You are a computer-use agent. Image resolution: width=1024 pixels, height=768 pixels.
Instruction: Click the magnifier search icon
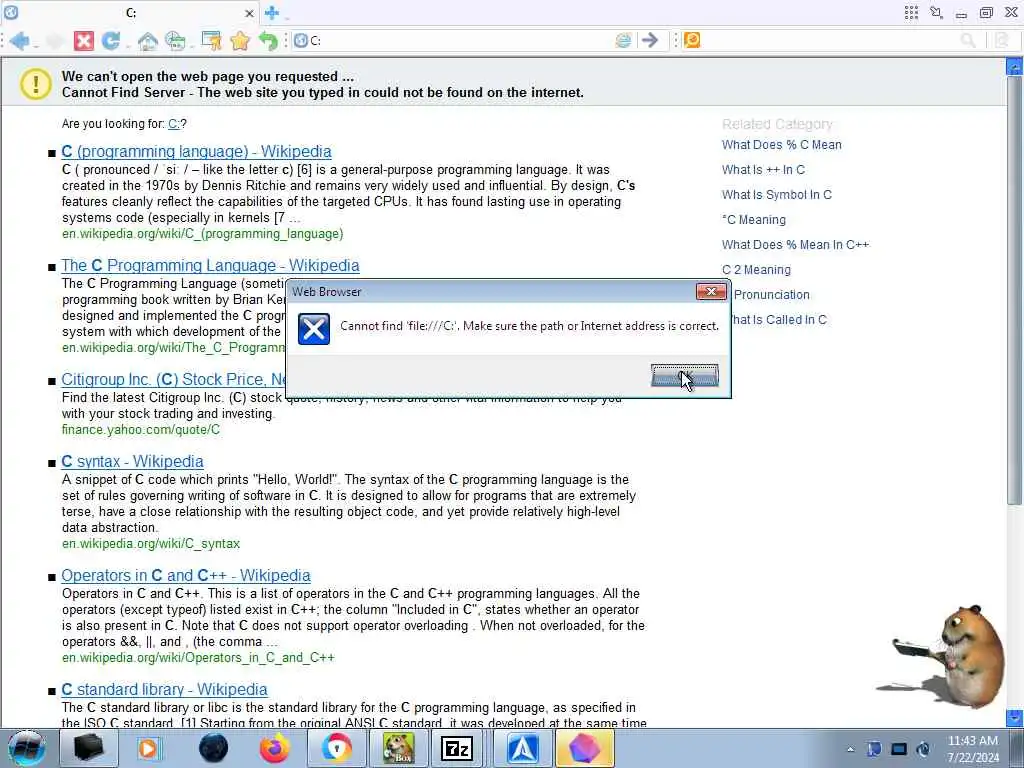coord(968,40)
